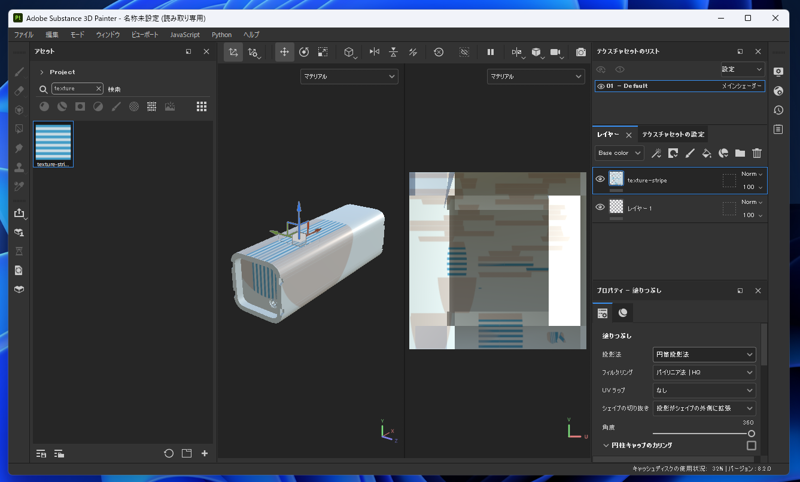
Task: Toggle hidden-geometry dashed eye icon in toolbar
Action: 464,52
